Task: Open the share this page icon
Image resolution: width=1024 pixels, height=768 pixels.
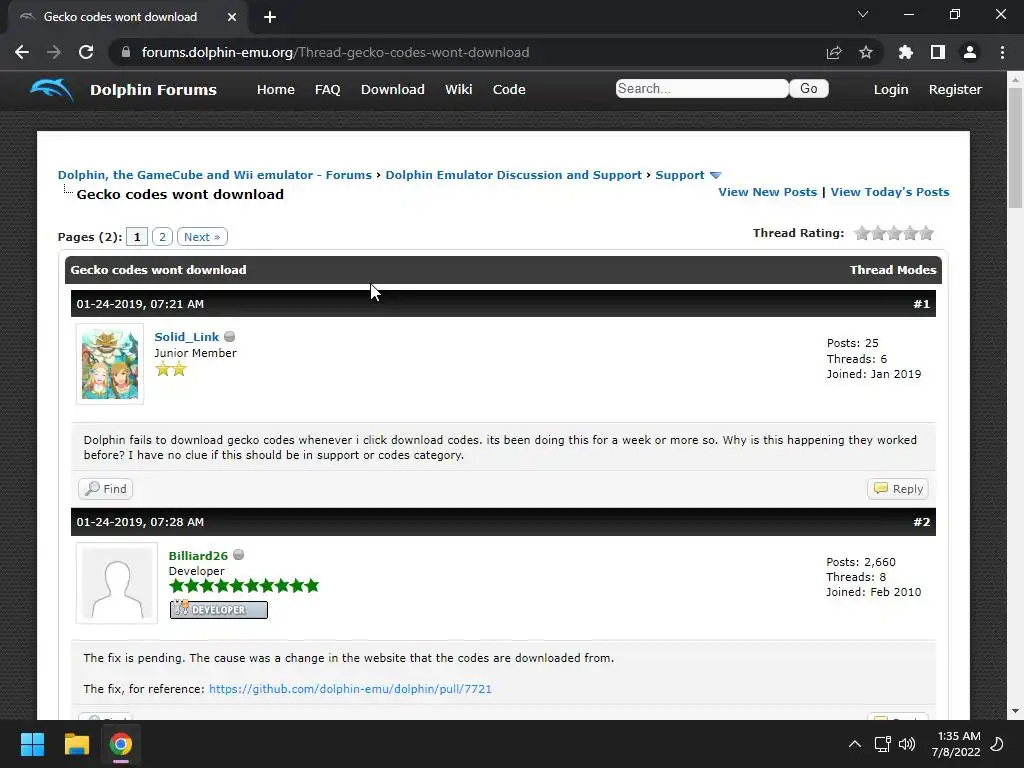Action: tap(834, 52)
